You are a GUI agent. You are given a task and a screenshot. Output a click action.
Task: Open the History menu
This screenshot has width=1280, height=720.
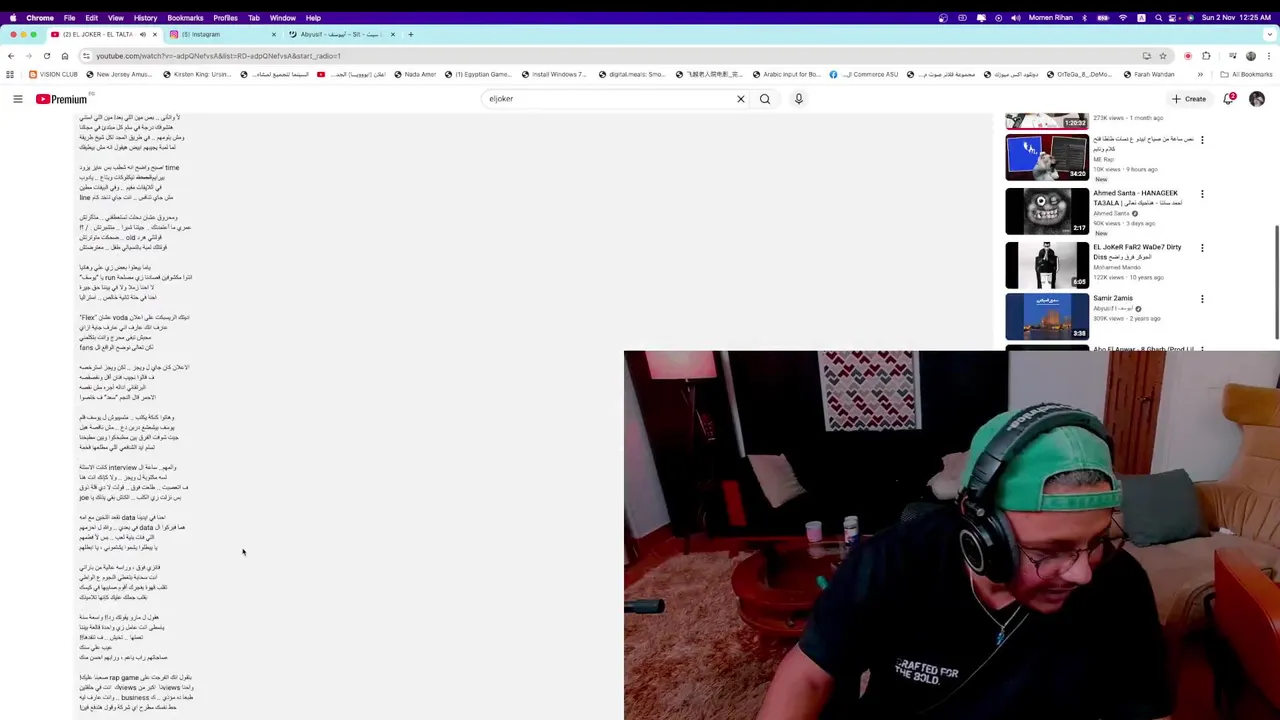[145, 18]
